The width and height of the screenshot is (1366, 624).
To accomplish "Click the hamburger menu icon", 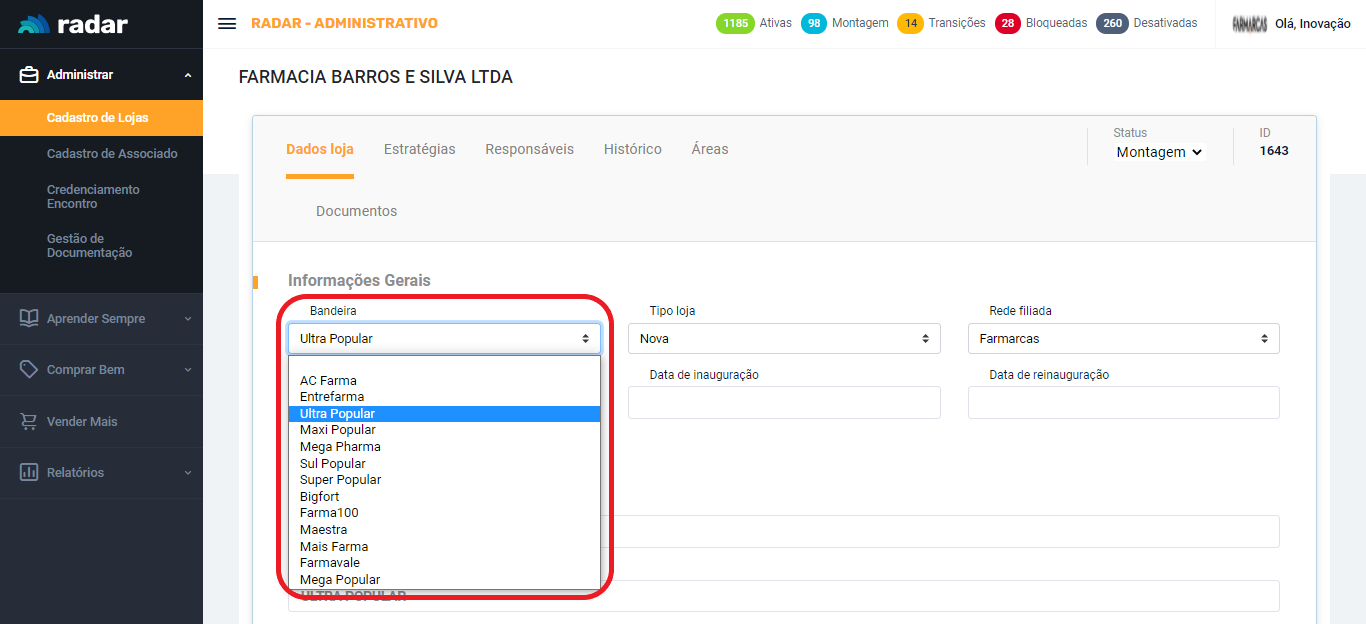I will pos(227,24).
